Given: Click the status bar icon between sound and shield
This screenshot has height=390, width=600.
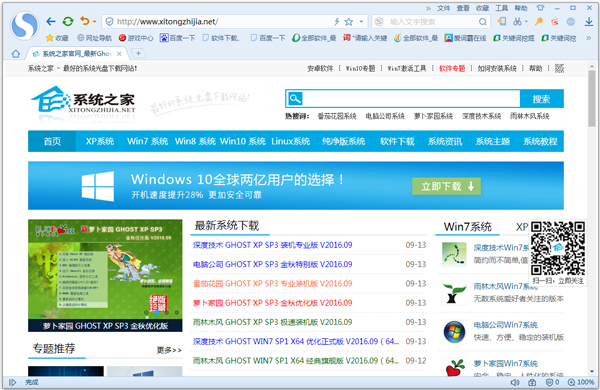Looking at the screenshot, I should tap(532, 382).
